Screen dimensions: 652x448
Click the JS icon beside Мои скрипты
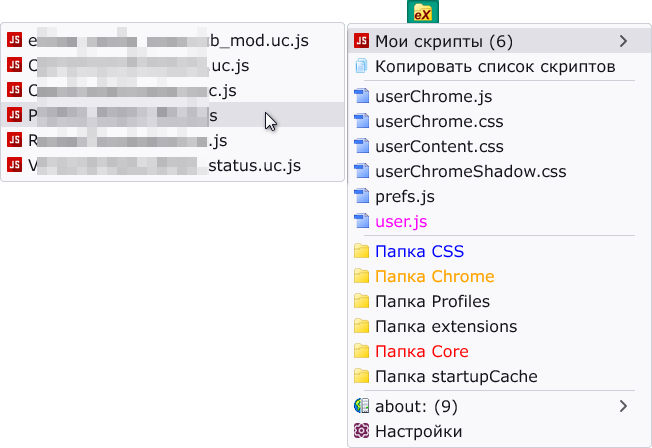(361, 41)
